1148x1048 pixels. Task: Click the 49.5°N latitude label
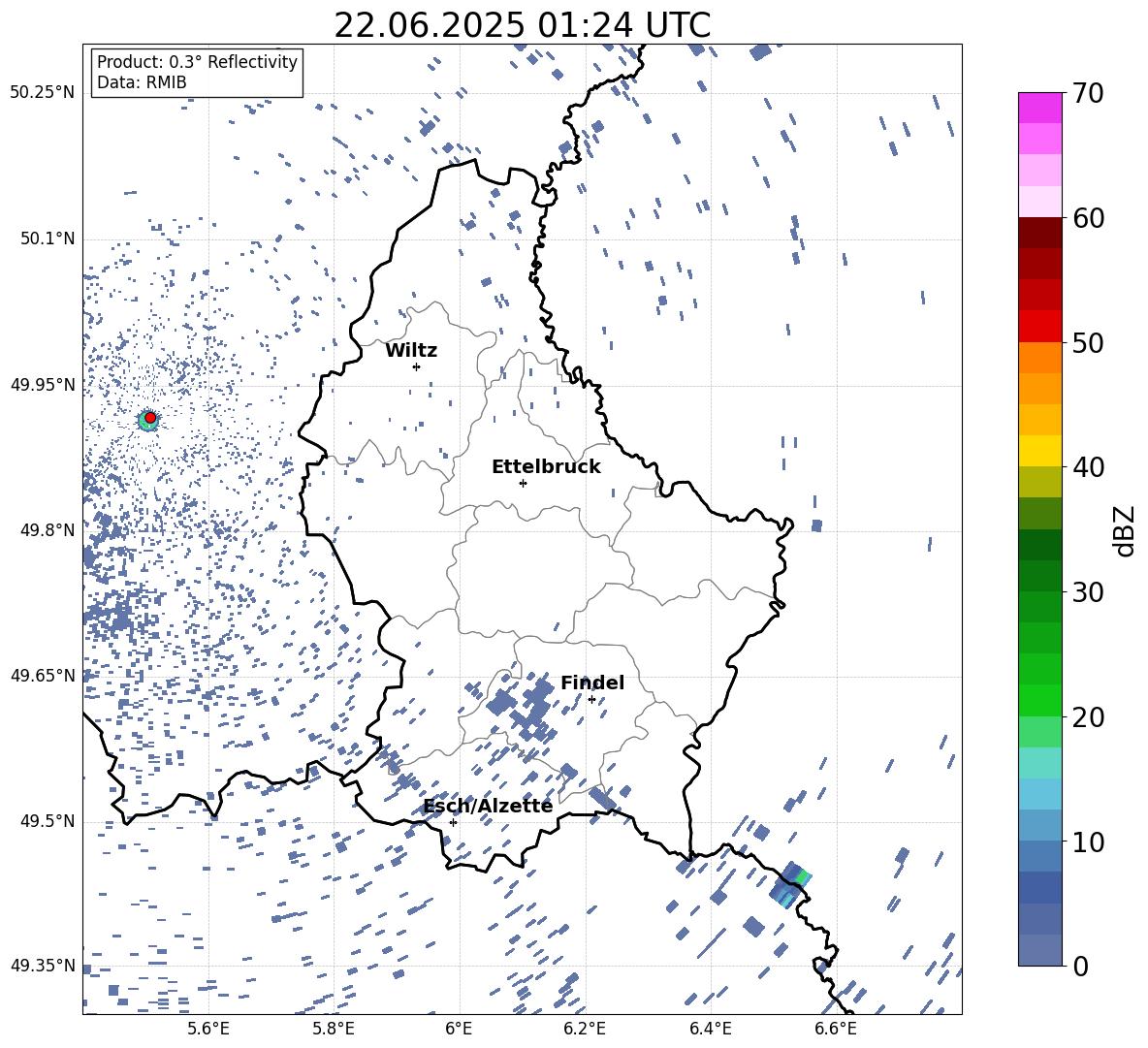48,820
